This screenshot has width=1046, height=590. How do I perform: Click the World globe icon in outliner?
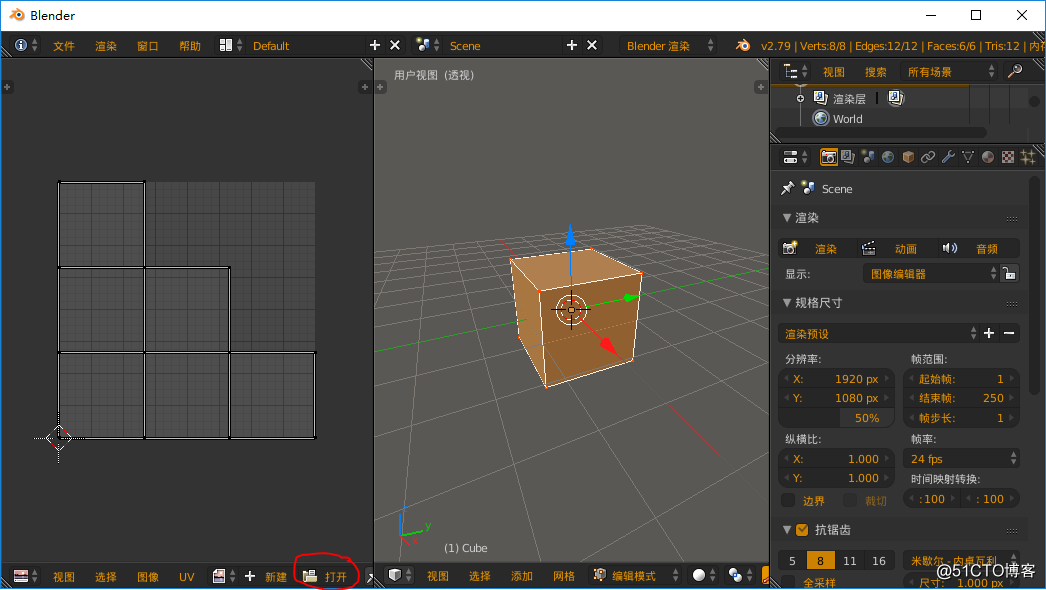(821, 118)
